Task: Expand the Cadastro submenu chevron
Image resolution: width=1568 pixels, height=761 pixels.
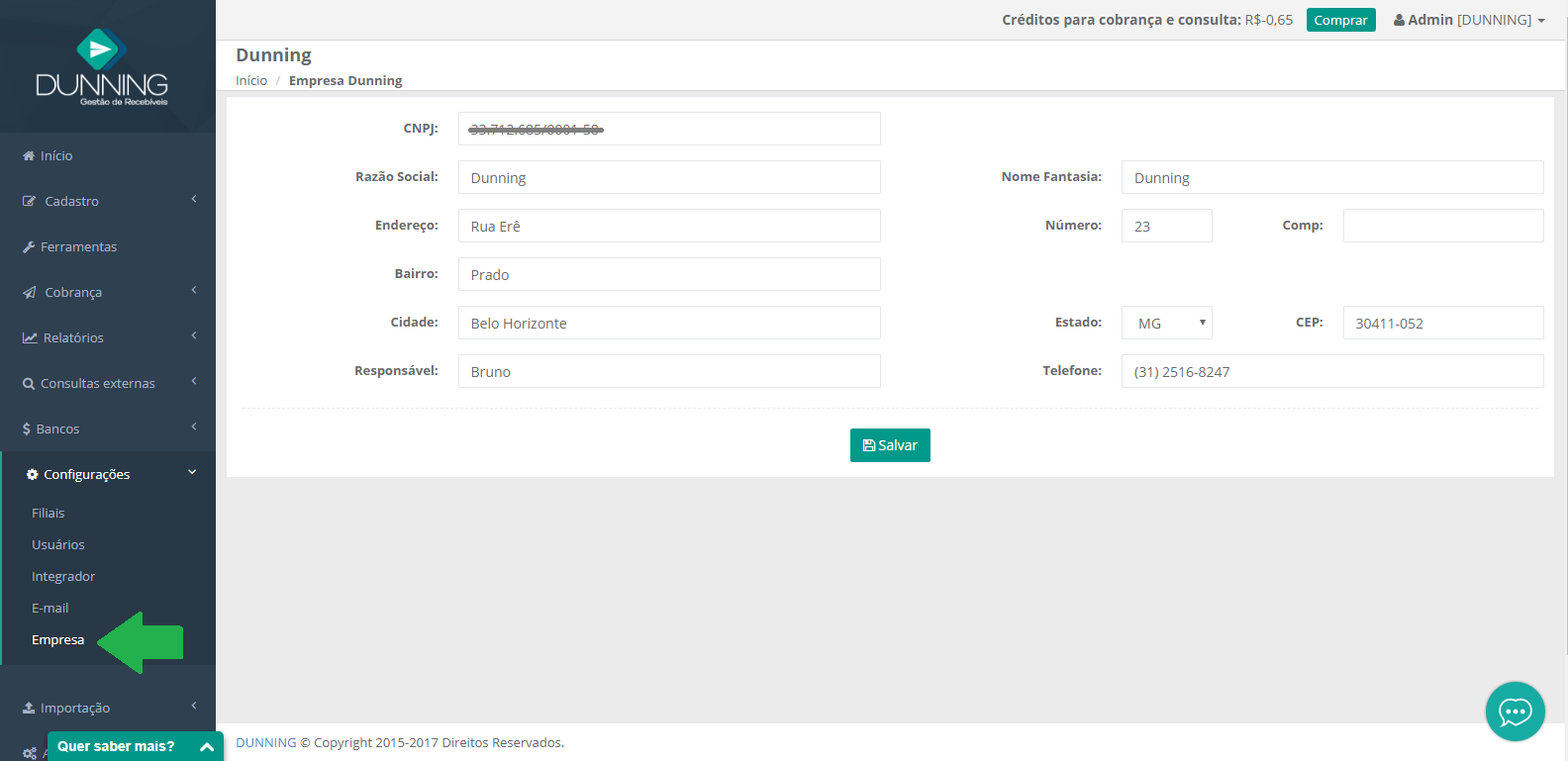Action: 194,199
